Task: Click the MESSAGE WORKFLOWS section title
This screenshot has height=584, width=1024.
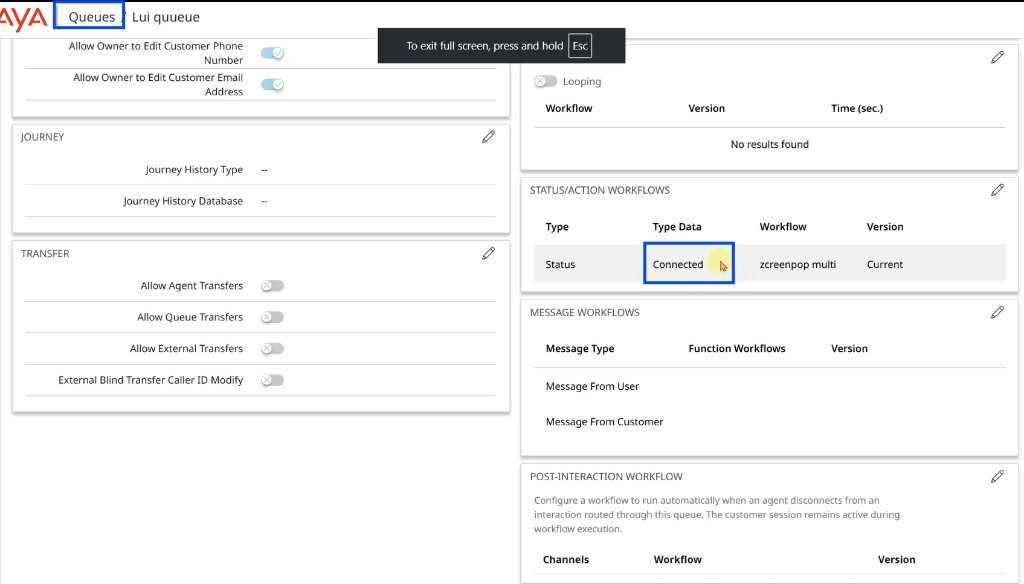Action: 584,312
